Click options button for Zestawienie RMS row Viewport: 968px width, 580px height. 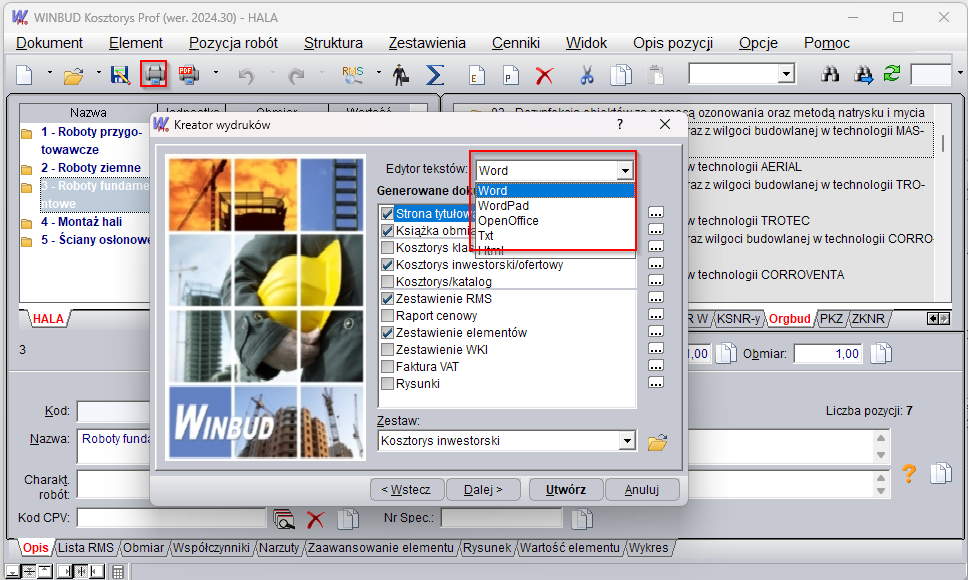click(656, 298)
